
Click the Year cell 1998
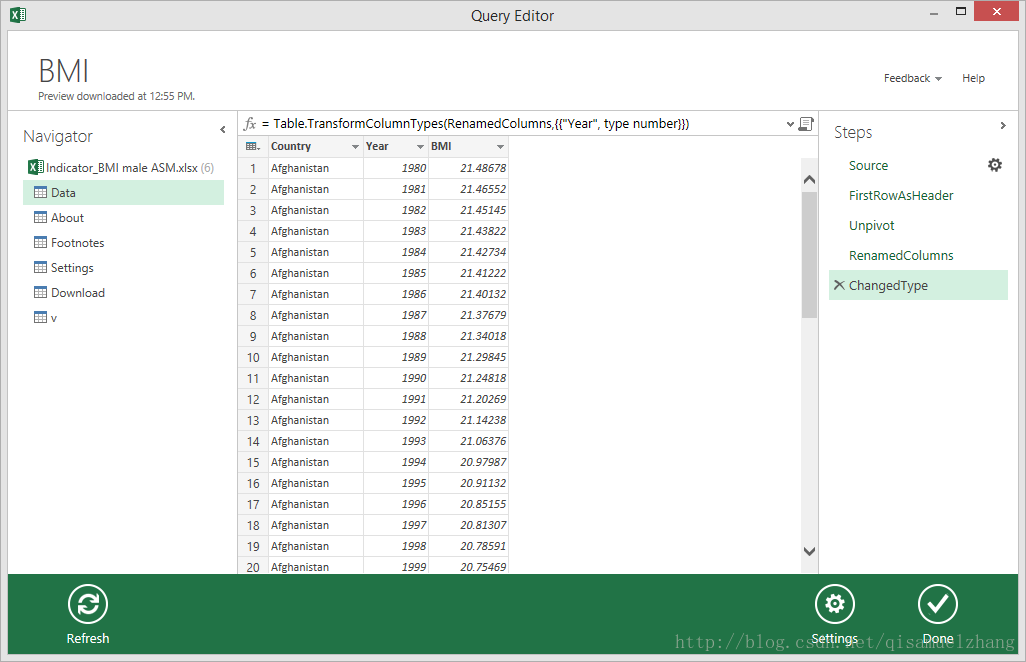click(x=395, y=546)
